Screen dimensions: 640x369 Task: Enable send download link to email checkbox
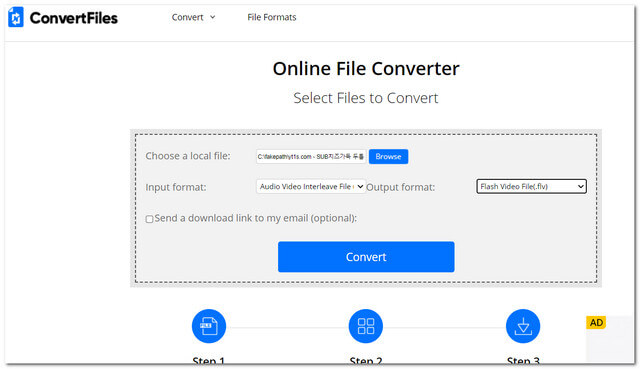pos(149,219)
